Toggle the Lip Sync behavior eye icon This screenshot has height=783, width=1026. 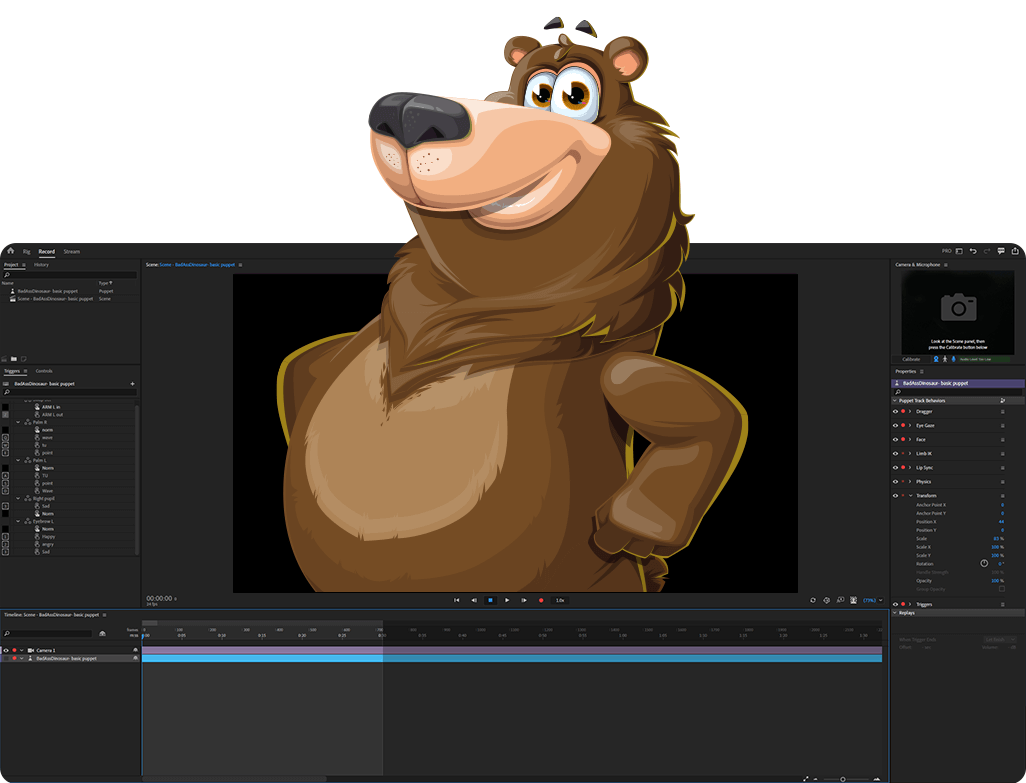895,467
